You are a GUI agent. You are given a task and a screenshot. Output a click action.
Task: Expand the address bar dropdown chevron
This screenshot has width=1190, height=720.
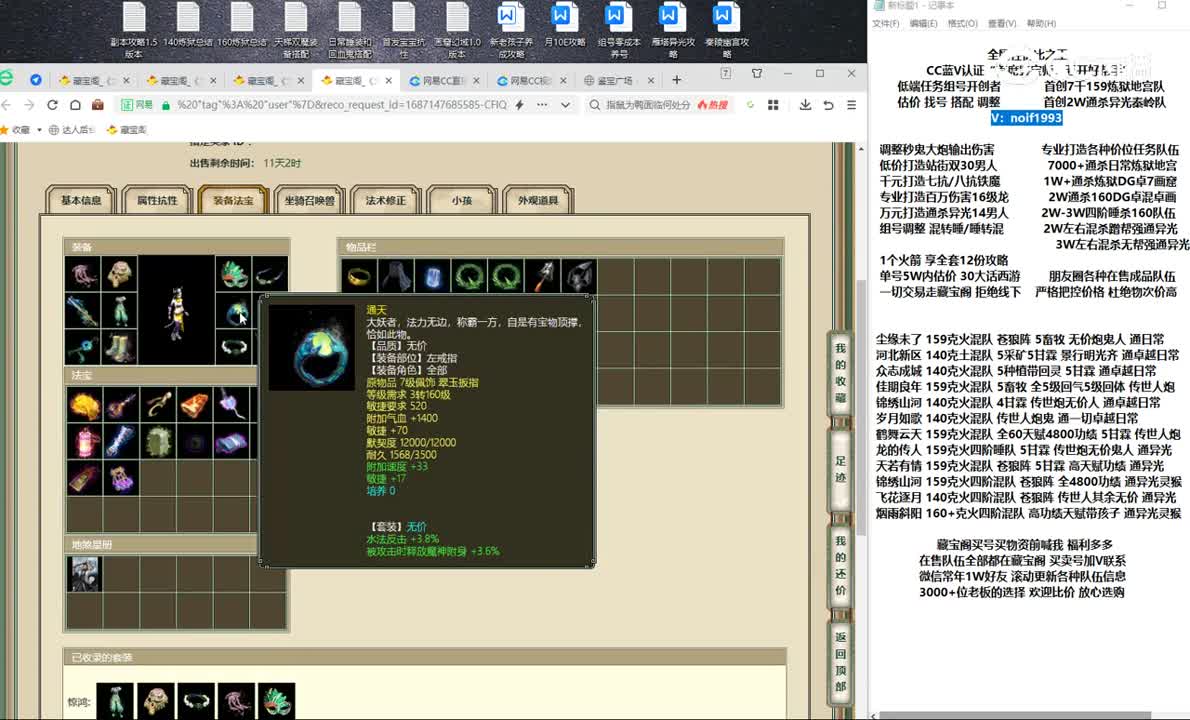[565, 105]
